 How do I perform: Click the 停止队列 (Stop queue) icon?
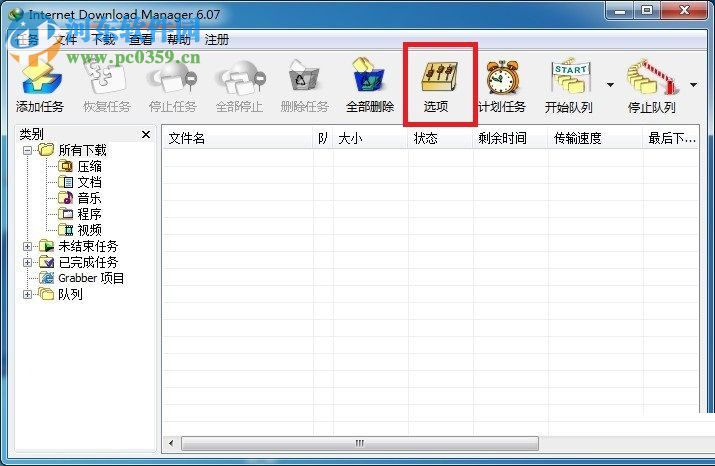point(651,85)
